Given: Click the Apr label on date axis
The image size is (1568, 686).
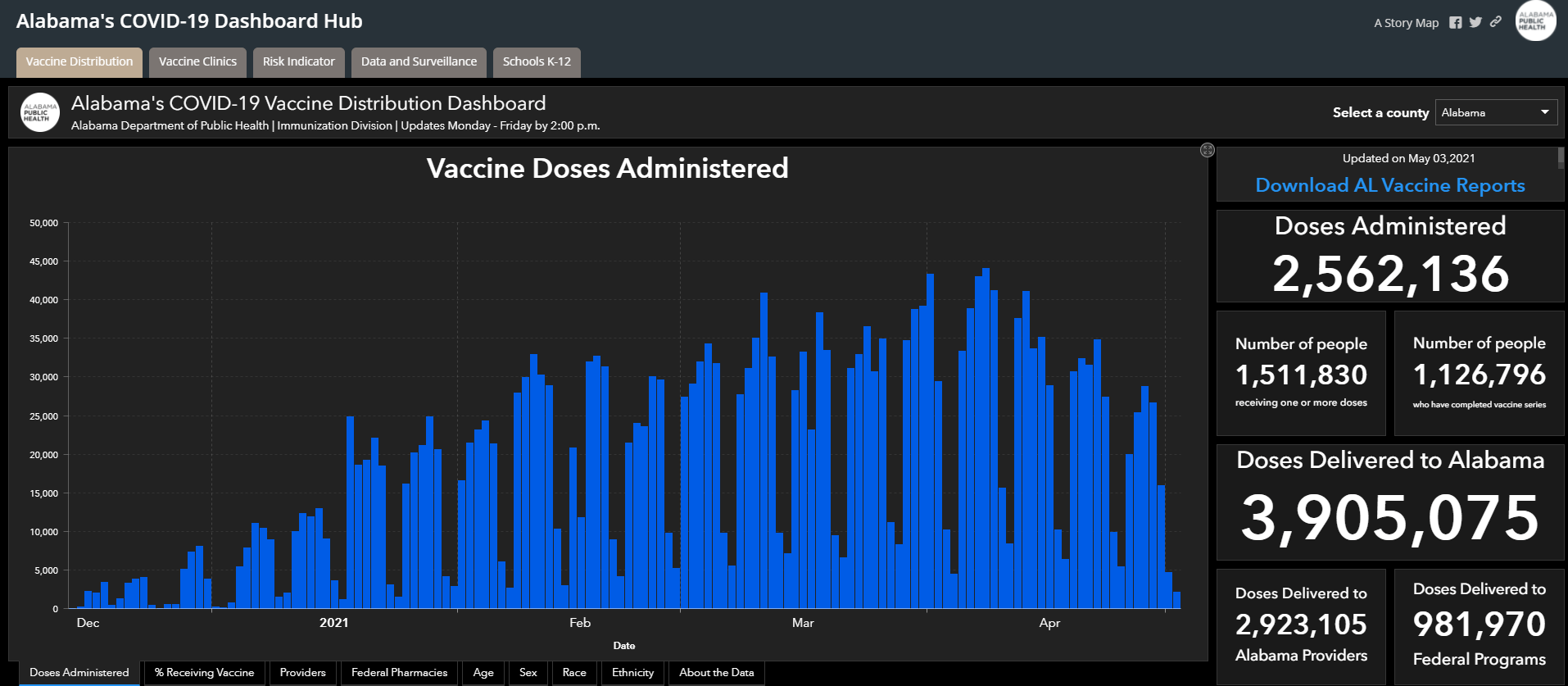Looking at the screenshot, I should (1049, 623).
